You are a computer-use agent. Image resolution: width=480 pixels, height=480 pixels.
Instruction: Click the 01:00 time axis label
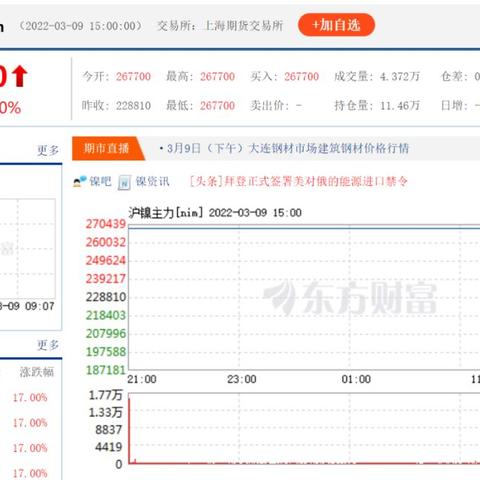point(356,379)
